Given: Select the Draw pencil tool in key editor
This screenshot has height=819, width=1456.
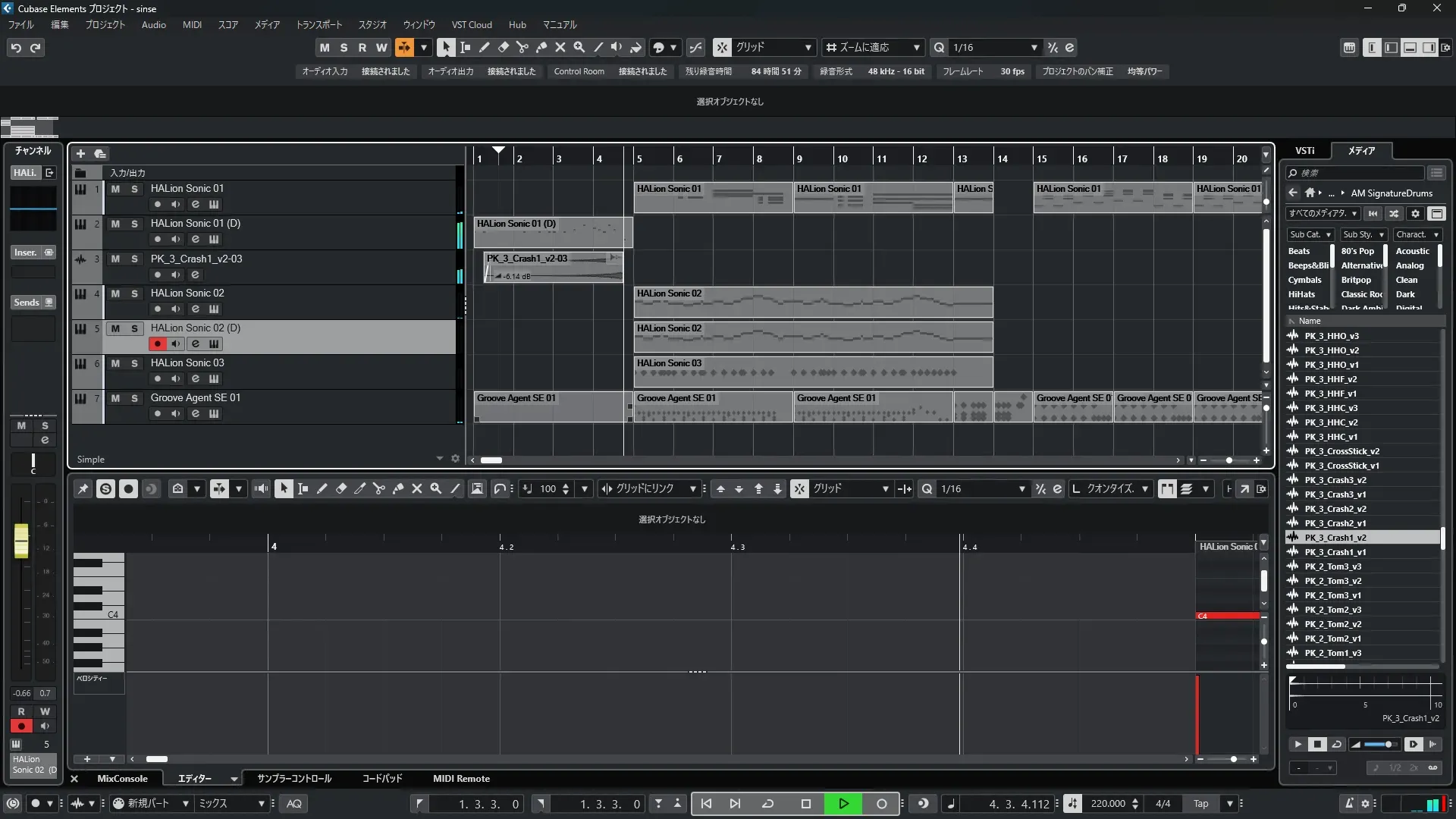Looking at the screenshot, I should [x=322, y=489].
